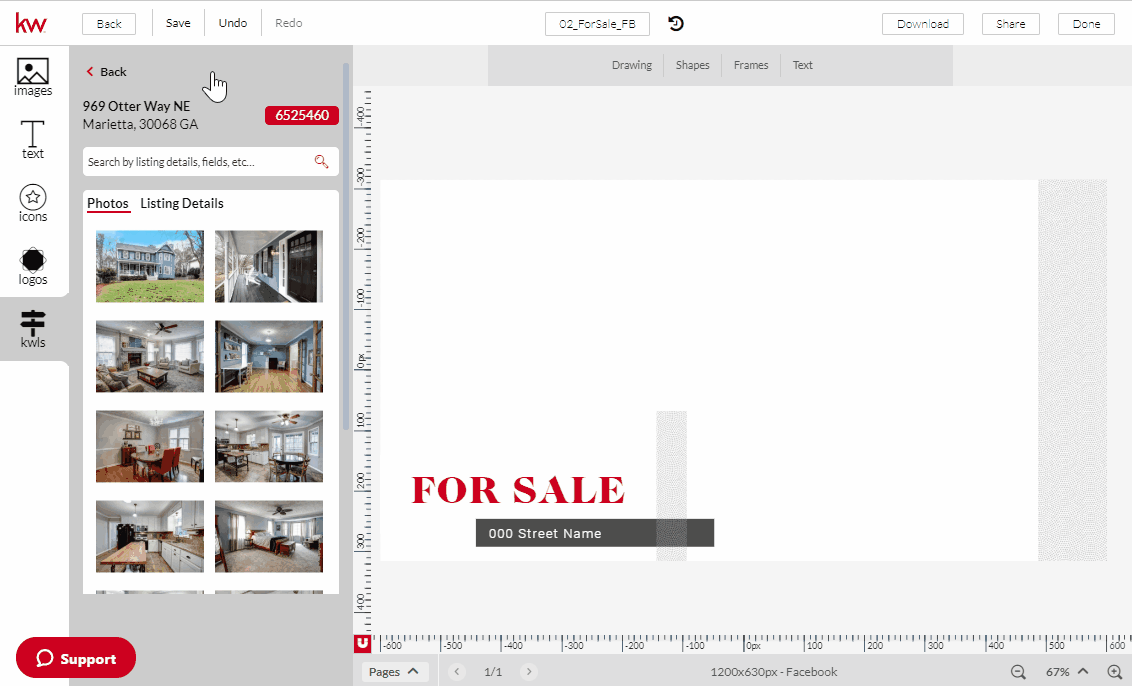
Task: Open the images panel in the sidebar
Action: [33, 75]
